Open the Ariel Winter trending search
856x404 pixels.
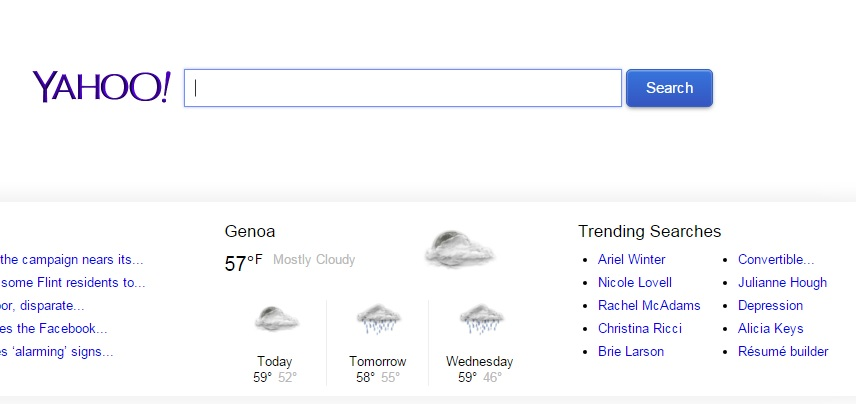[631, 259]
